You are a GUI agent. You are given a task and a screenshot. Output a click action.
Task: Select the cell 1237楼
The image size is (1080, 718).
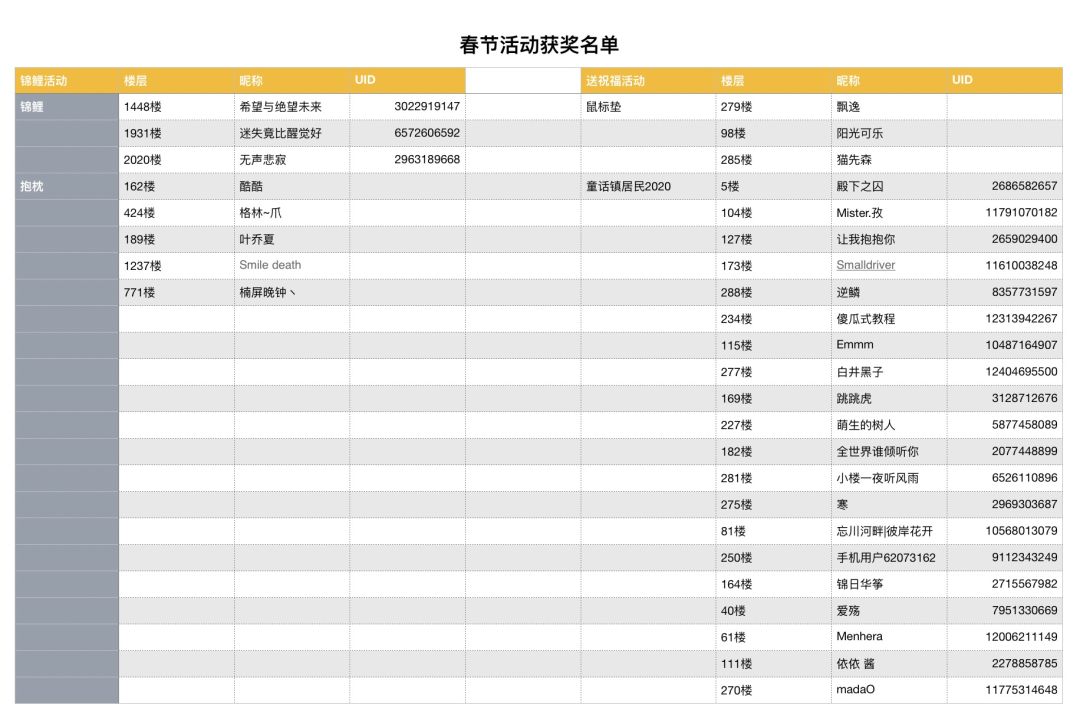(176, 266)
